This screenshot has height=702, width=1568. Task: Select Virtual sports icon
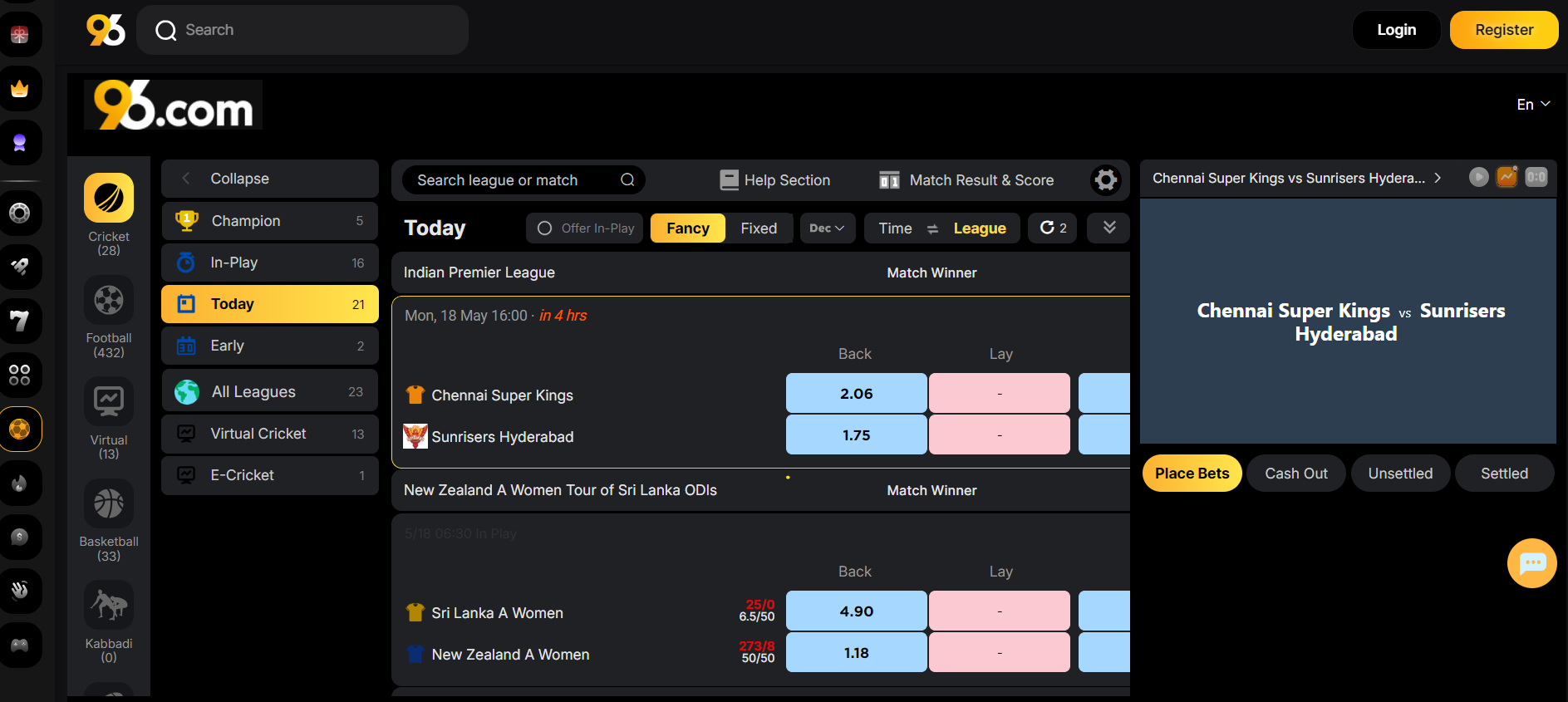point(109,402)
